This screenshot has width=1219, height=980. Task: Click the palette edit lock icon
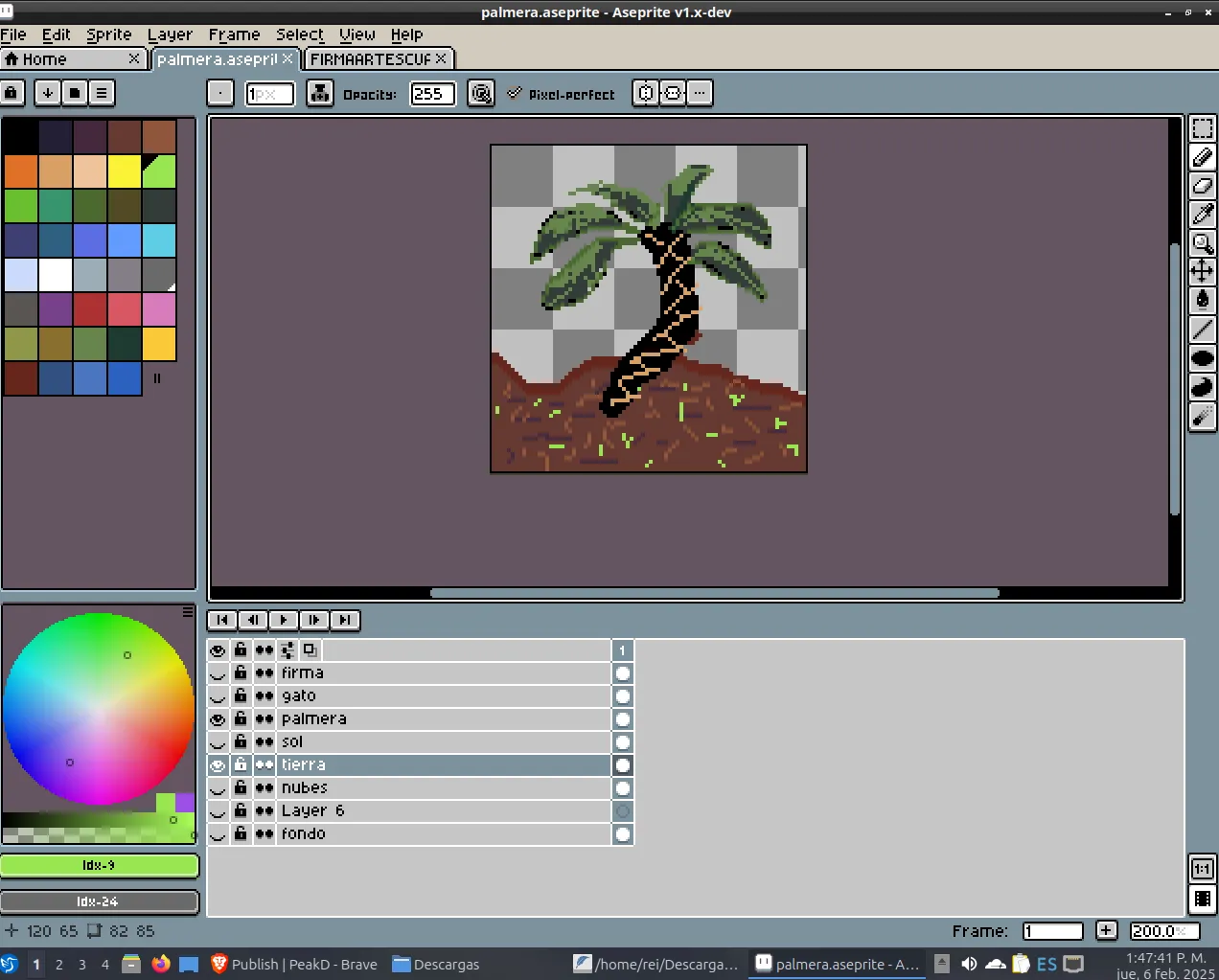click(x=11, y=93)
